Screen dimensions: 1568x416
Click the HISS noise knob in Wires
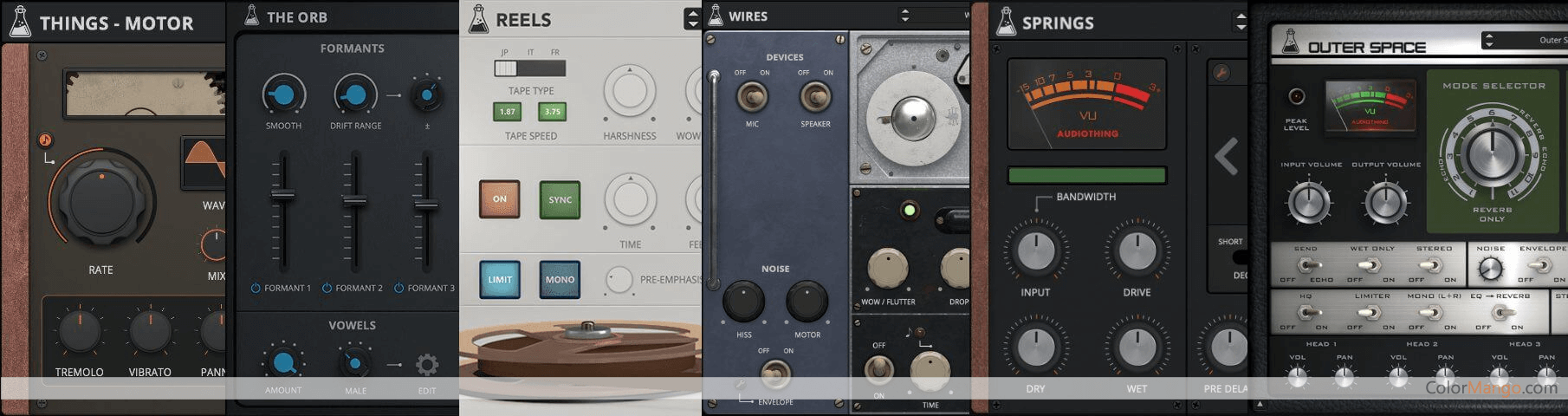point(743,301)
